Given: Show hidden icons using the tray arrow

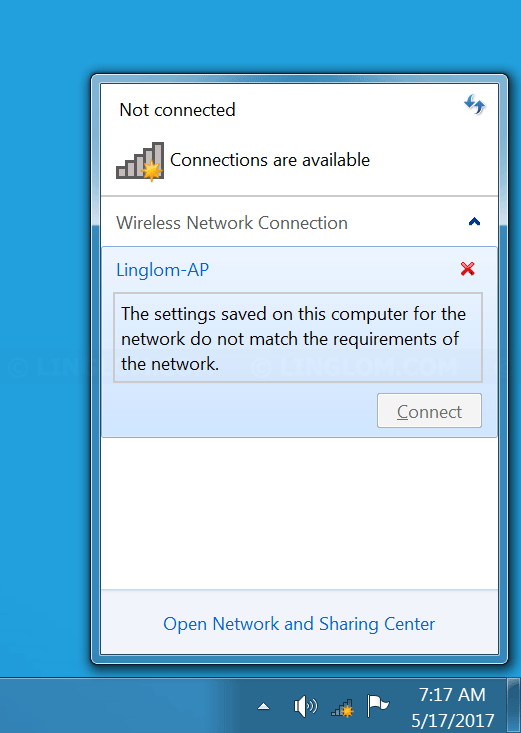Looking at the screenshot, I should pyautogui.click(x=264, y=706).
